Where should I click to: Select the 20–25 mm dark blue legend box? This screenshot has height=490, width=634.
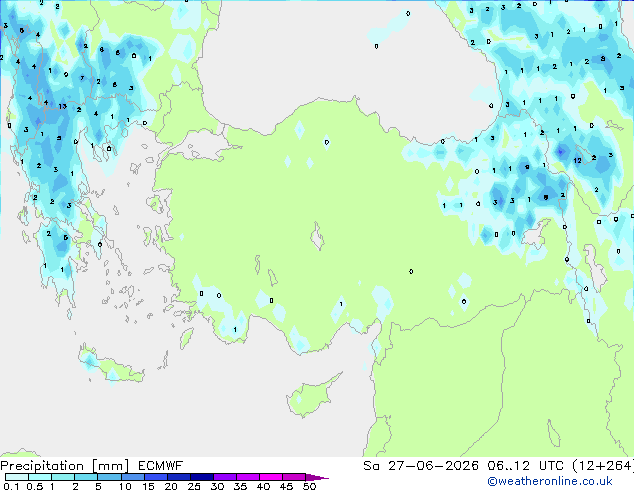178,477
